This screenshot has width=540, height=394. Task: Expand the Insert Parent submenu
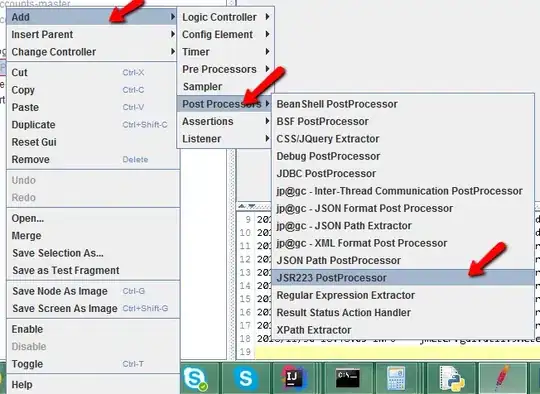tap(93, 34)
